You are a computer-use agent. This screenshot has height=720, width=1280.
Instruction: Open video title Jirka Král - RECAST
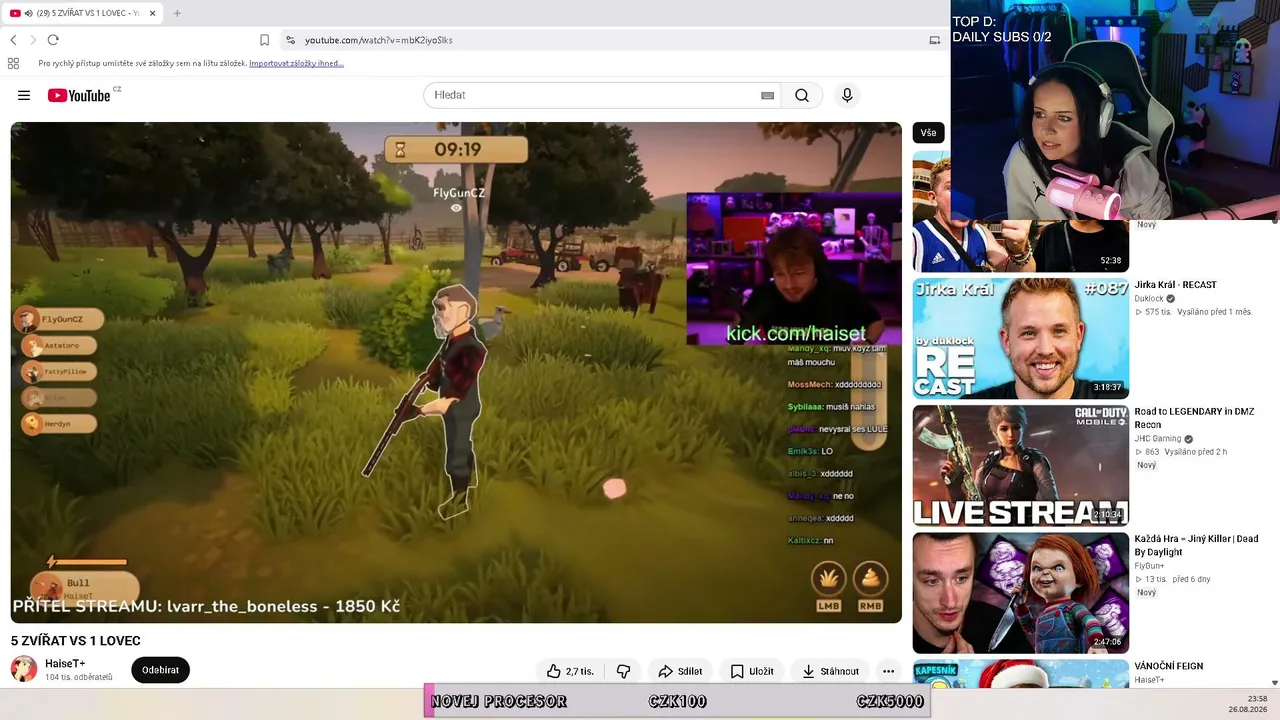point(1175,285)
